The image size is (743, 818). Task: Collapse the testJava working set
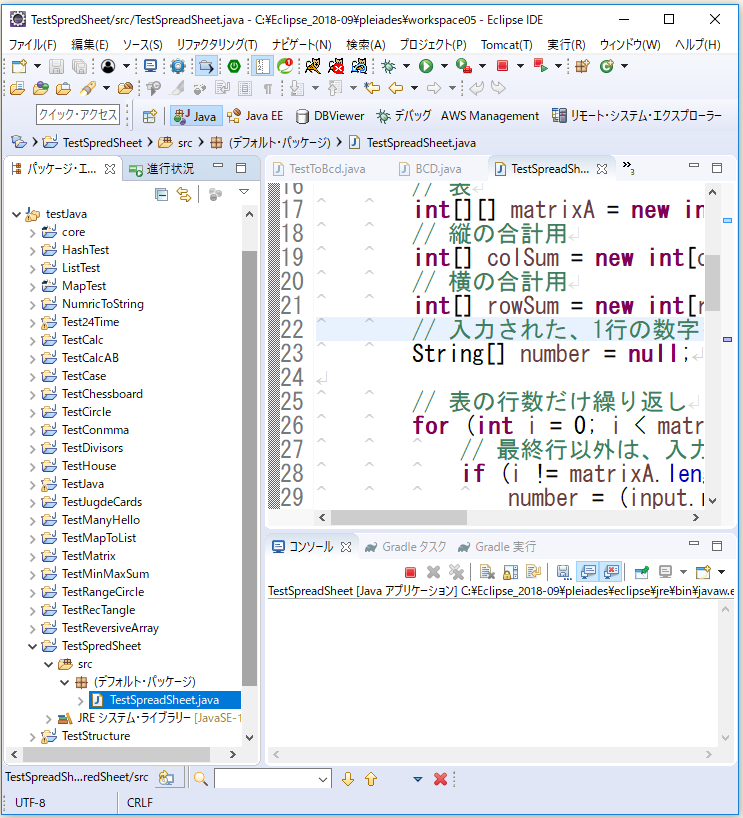pos(16,214)
